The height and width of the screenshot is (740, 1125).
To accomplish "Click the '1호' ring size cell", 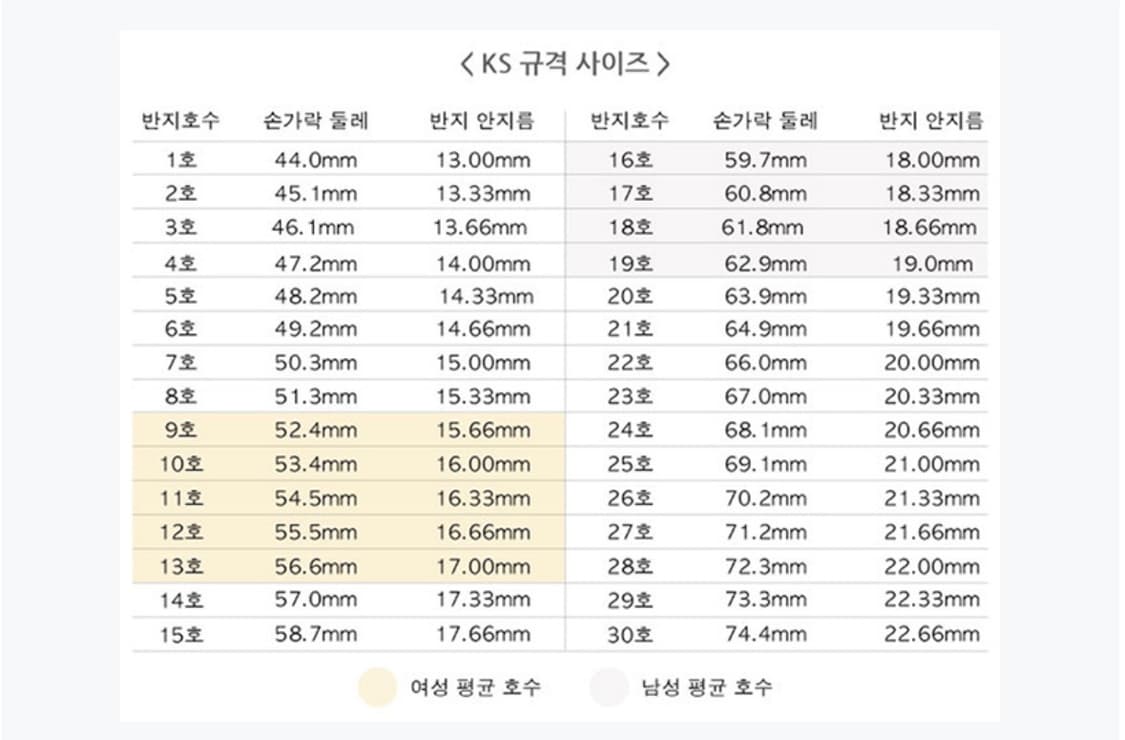I will [x=181, y=160].
